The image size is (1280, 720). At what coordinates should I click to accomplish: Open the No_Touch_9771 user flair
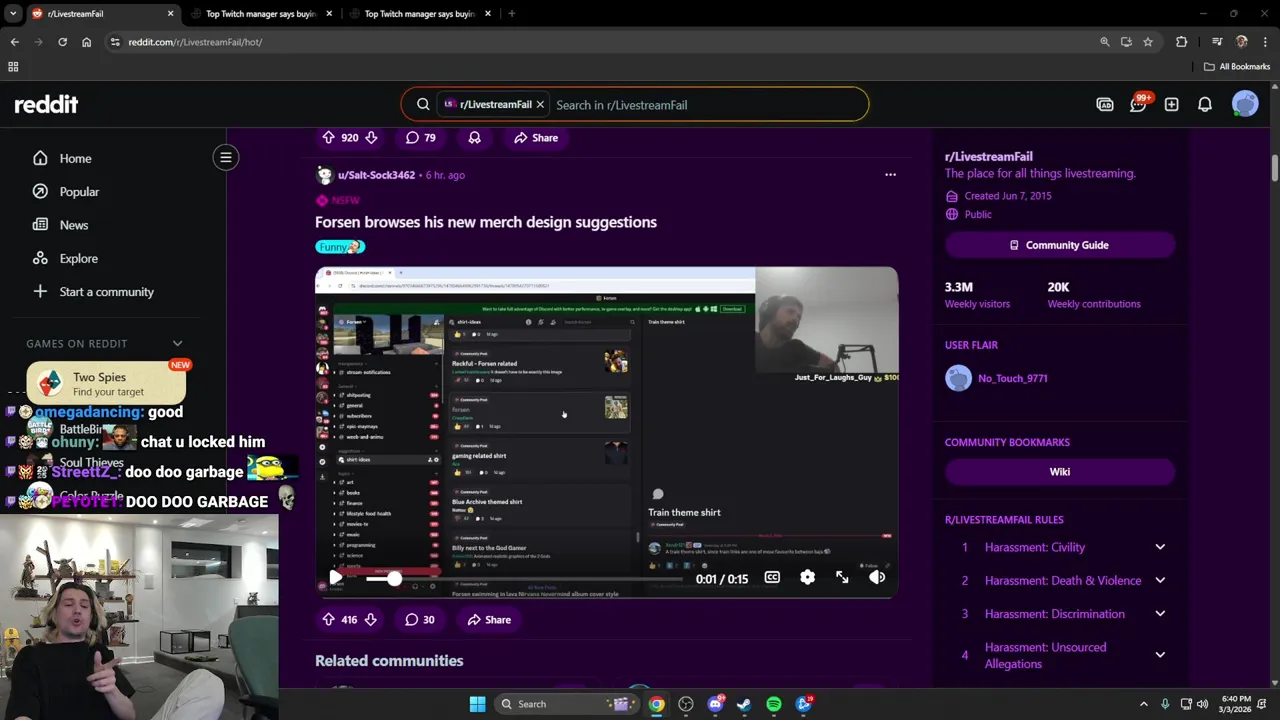click(1013, 378)
